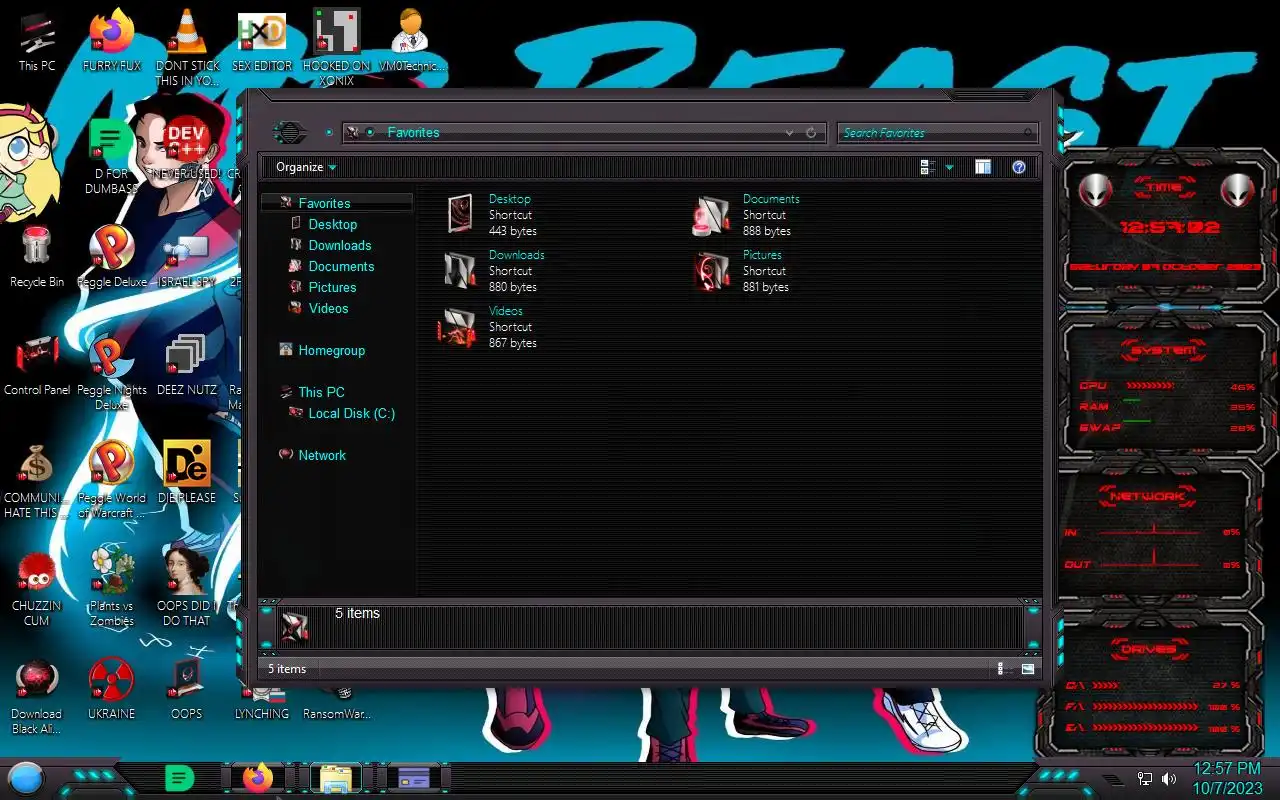
Task: Open the D FOR DUMBASS green shortcut
Action: [x=111, y=157]
